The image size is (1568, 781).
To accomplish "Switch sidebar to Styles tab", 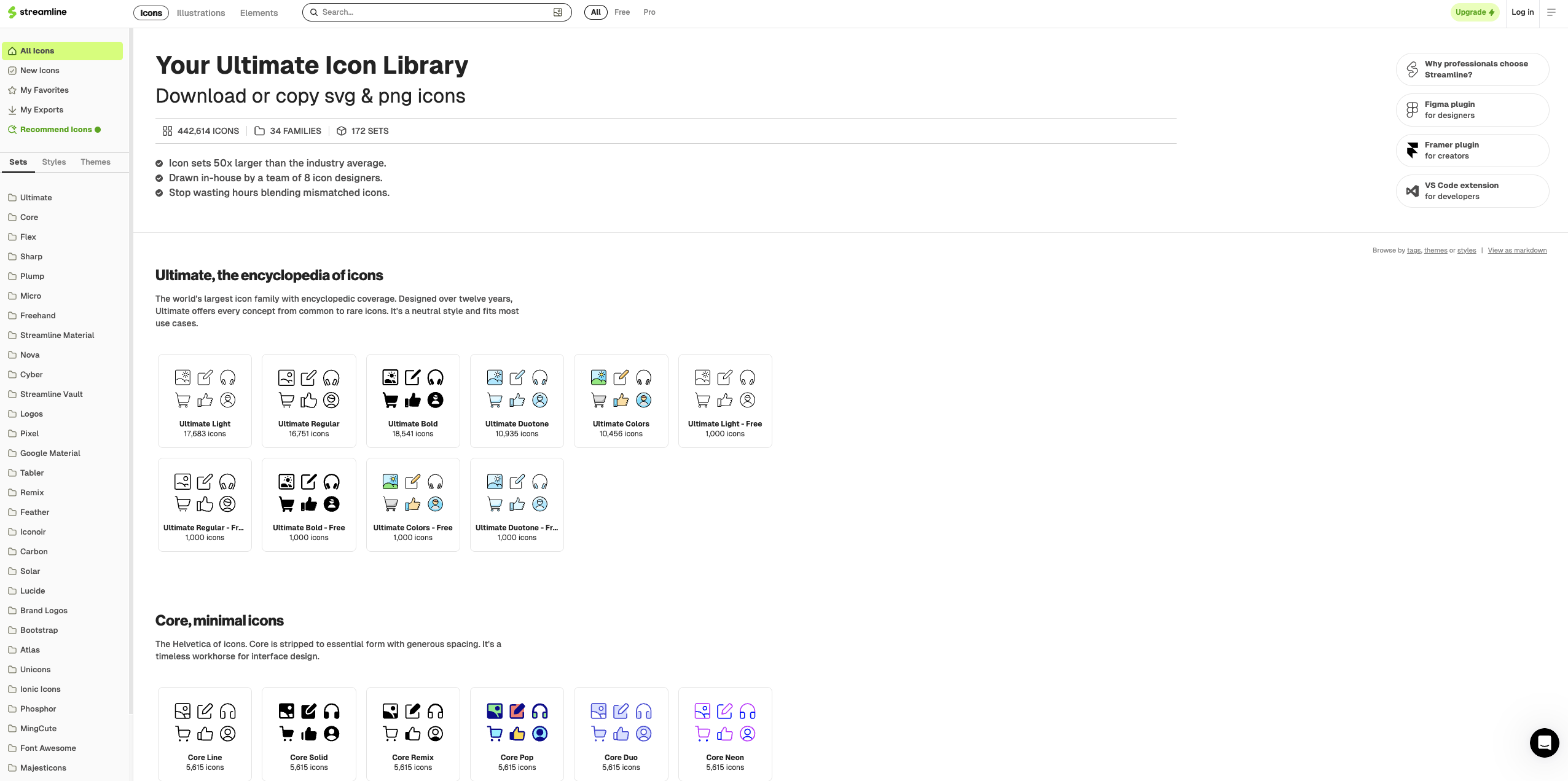I will point(54,162).
